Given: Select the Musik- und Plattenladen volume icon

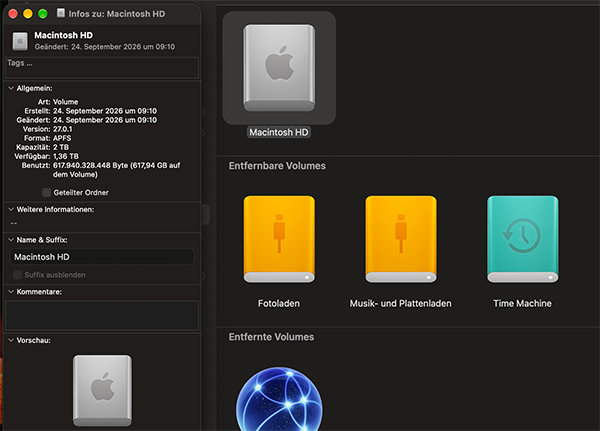Looking at the screenshot, I should [401, 239].
